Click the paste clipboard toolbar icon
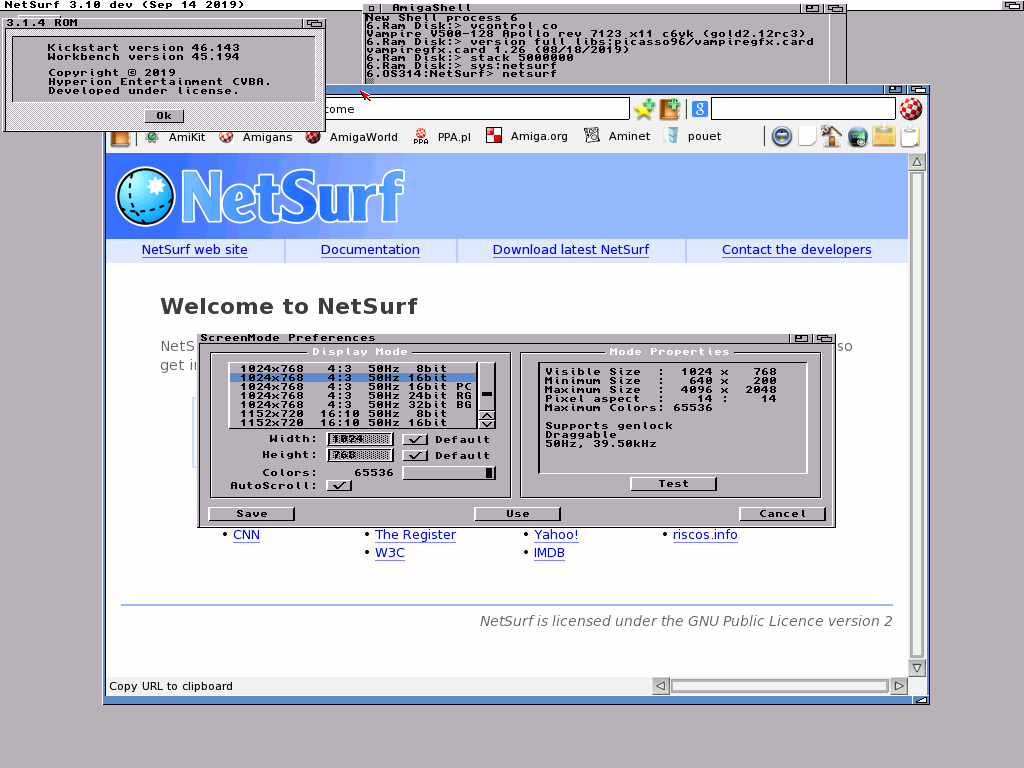Screen dimensions: 1024x768 pyautogui.click(x=910, y=136)
